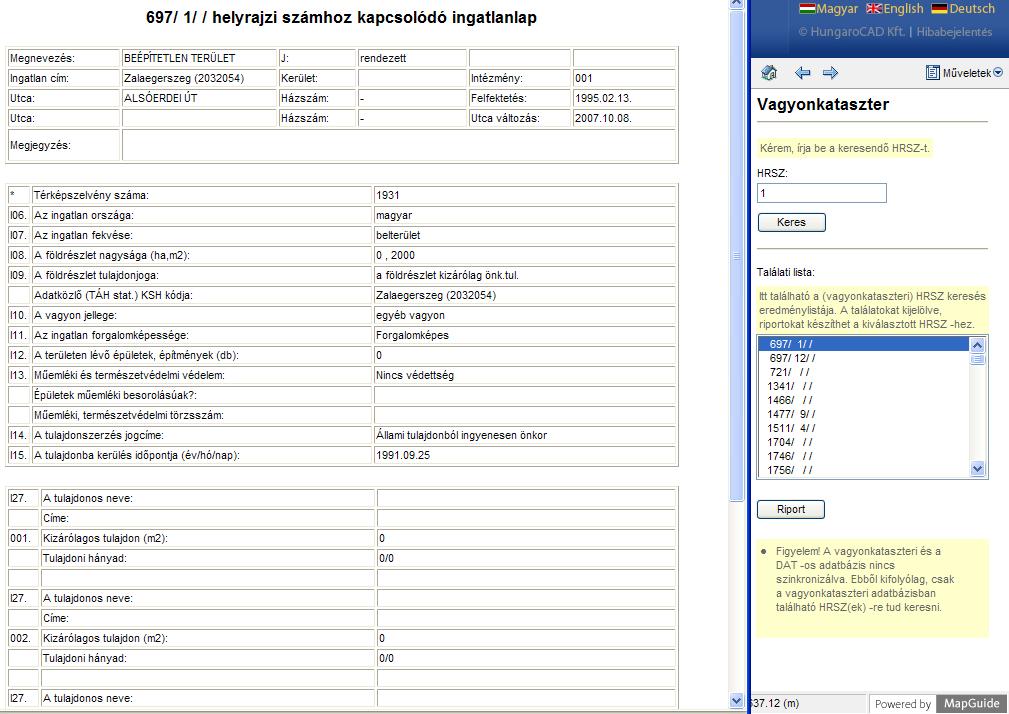Click the main page vertical scrollbar thumb
Viewport: 1009px width, 714px height.
point(737,255)
